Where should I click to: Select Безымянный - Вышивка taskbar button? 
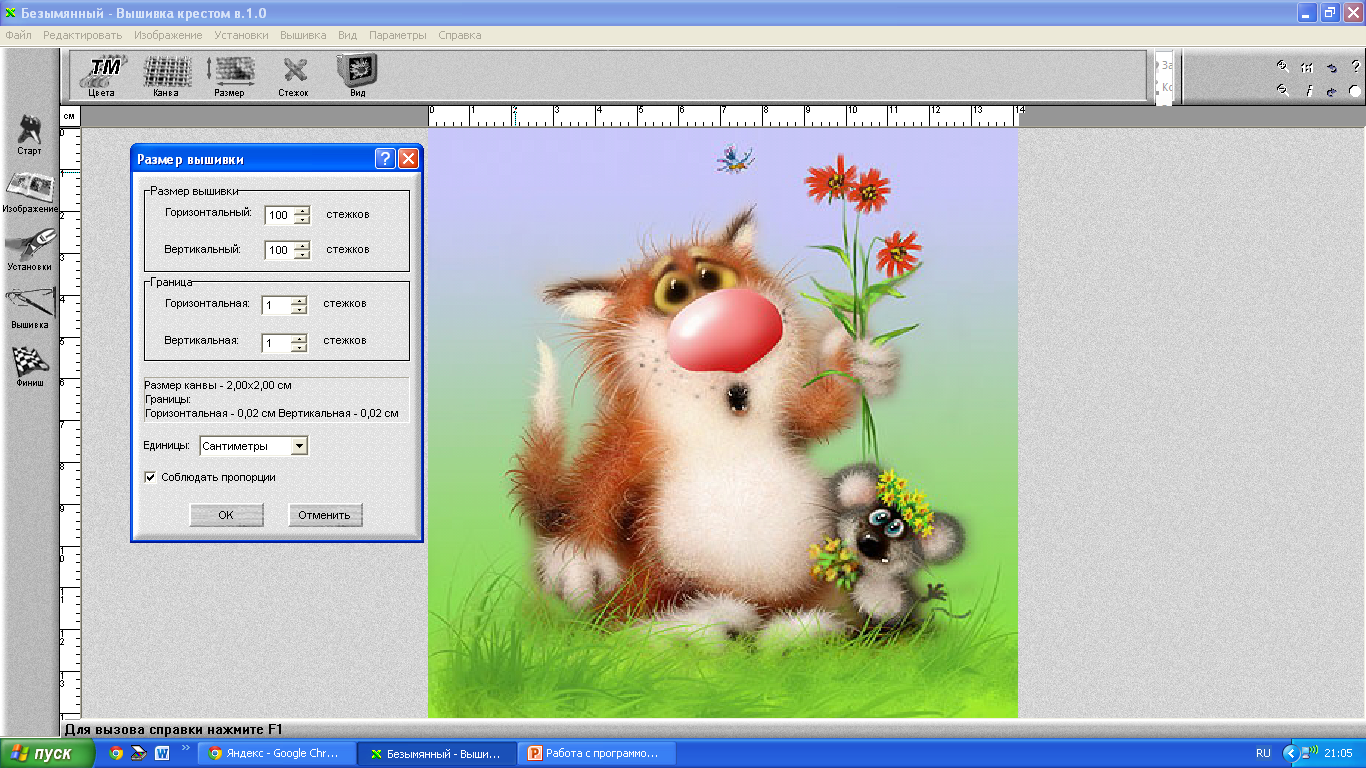click(437, 753)
